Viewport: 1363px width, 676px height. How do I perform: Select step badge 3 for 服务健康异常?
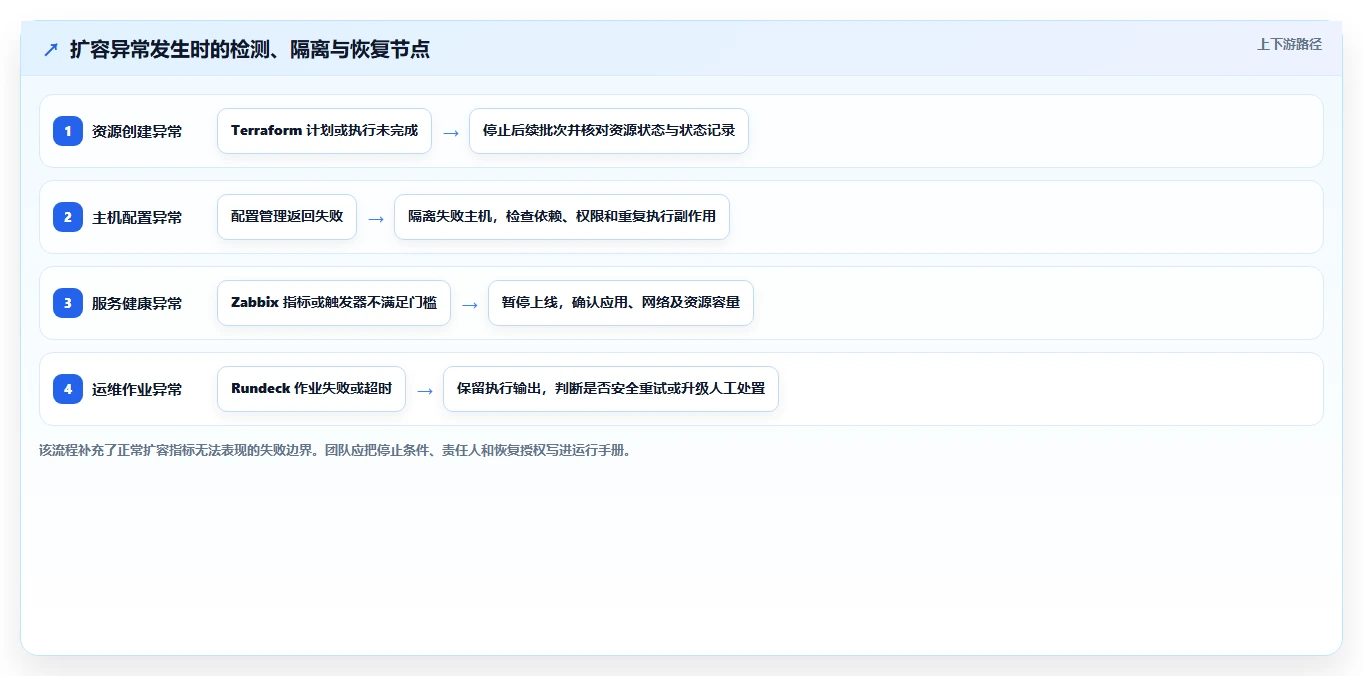pyautogui.click(x=68, y=303)
